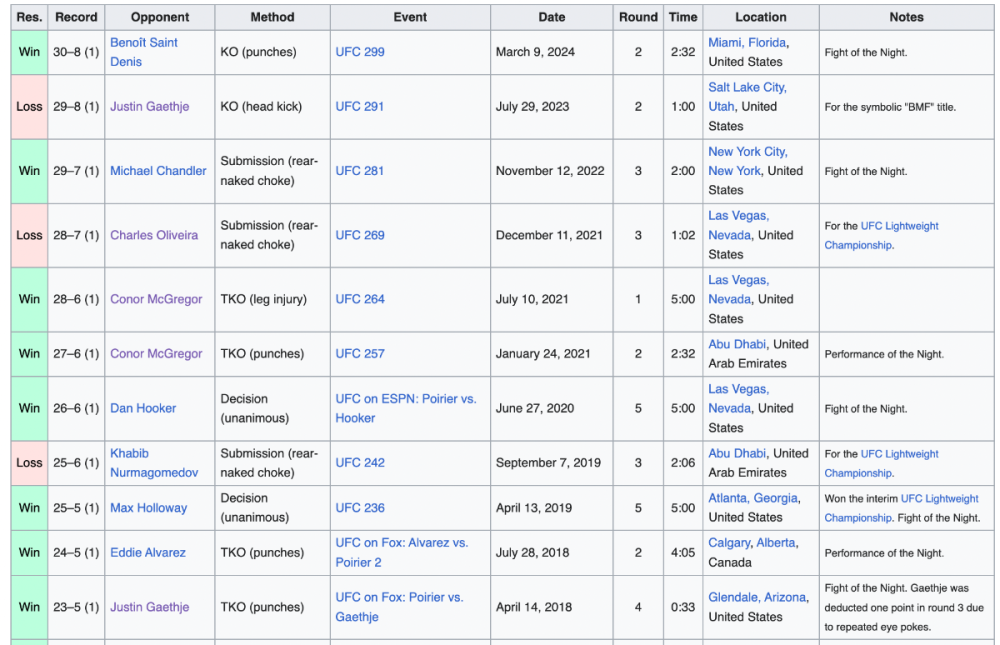This screenshot has width=1000, height=645.
Task: Click the "Notes" column header
Action: (x=906, y=17)
